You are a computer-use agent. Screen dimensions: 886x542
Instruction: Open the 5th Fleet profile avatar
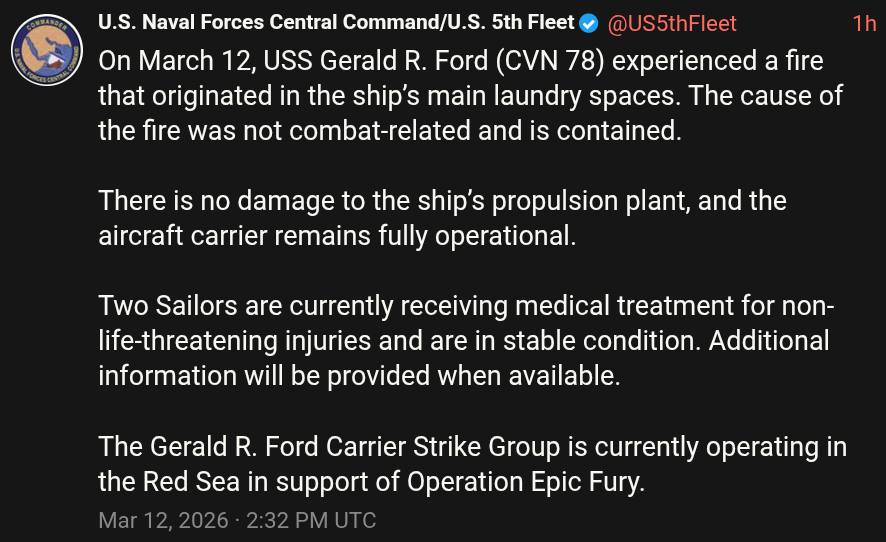tap(47, 50)
